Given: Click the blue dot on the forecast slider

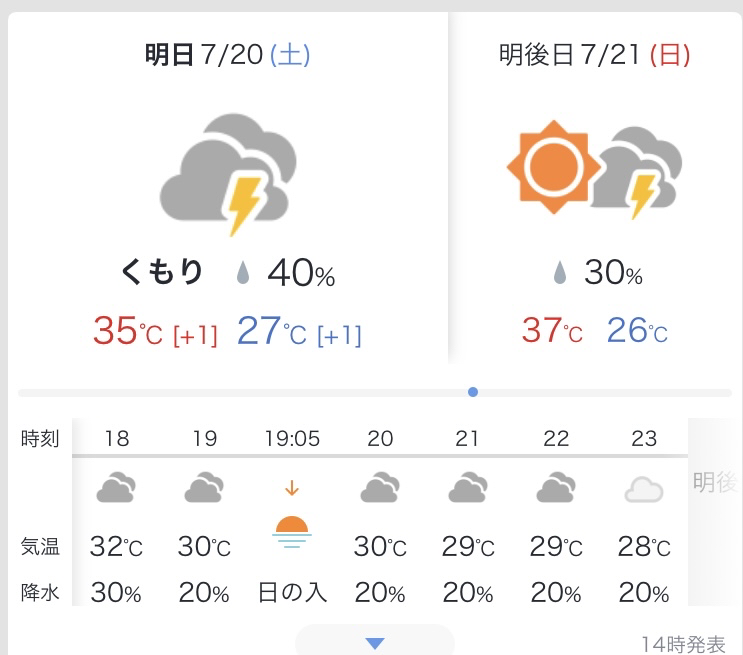Looking at the screenshot, I should 472,392.
